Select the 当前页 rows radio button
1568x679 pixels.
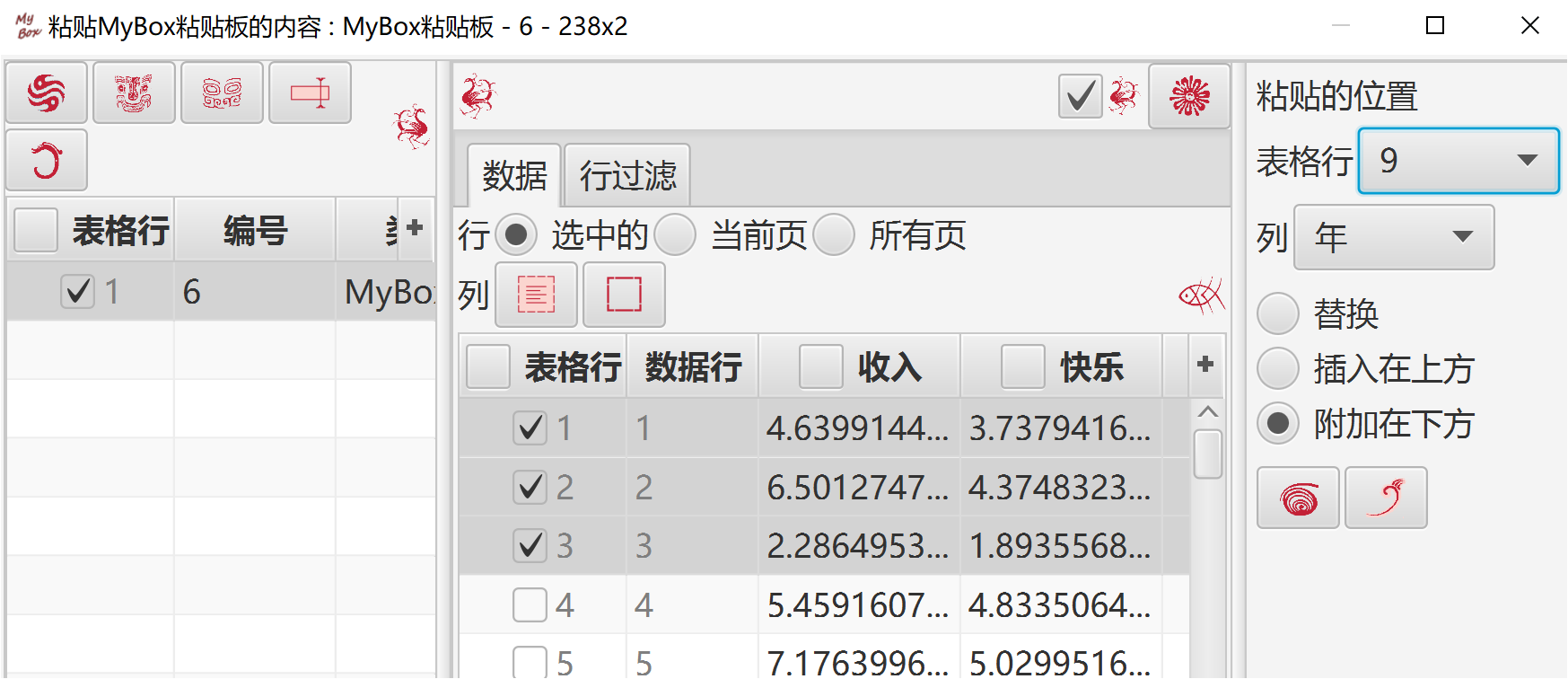point(675,235)
